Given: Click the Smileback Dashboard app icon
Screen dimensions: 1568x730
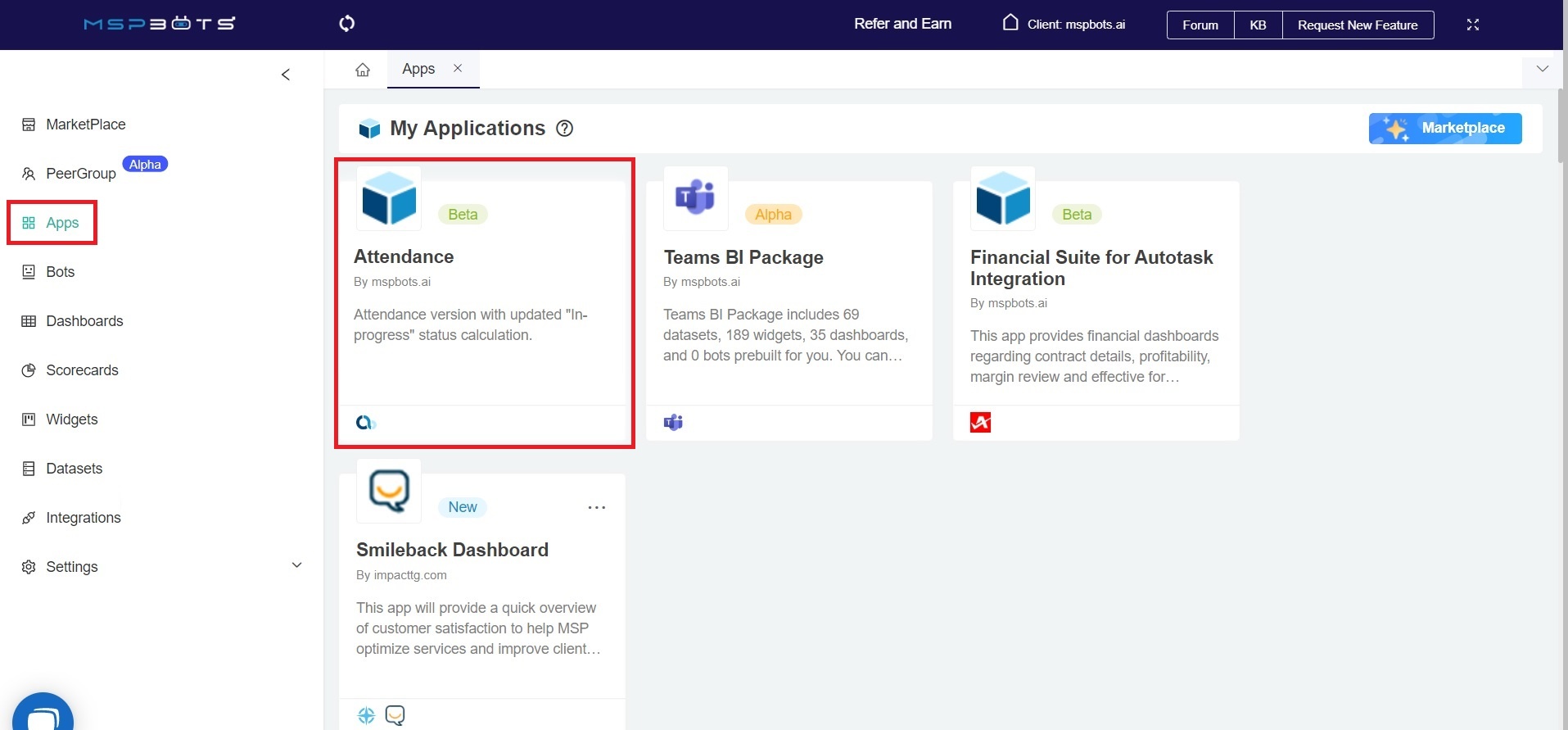Looking at the screenshot, I should (389, 491).
